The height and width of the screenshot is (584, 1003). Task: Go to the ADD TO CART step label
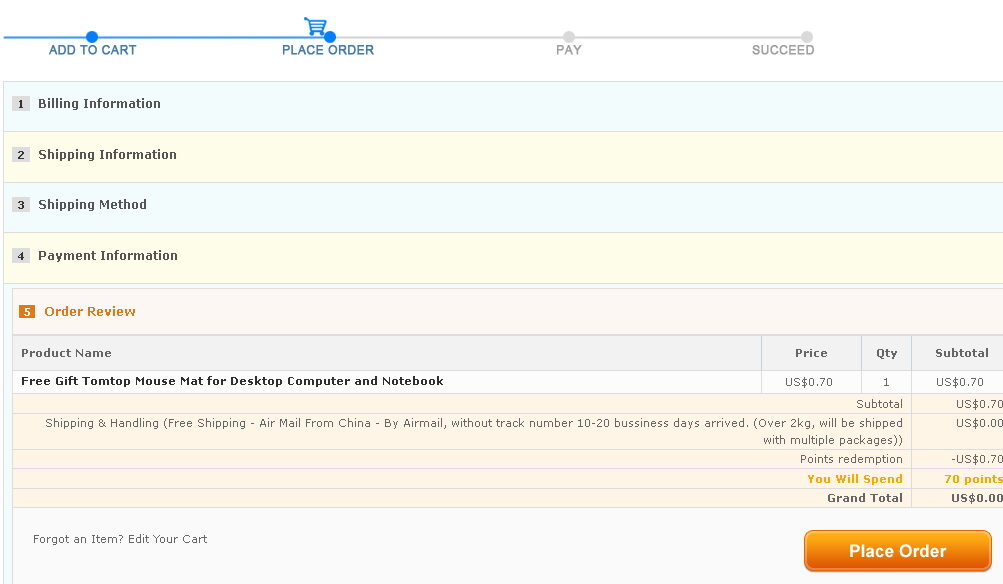[92, 50]
